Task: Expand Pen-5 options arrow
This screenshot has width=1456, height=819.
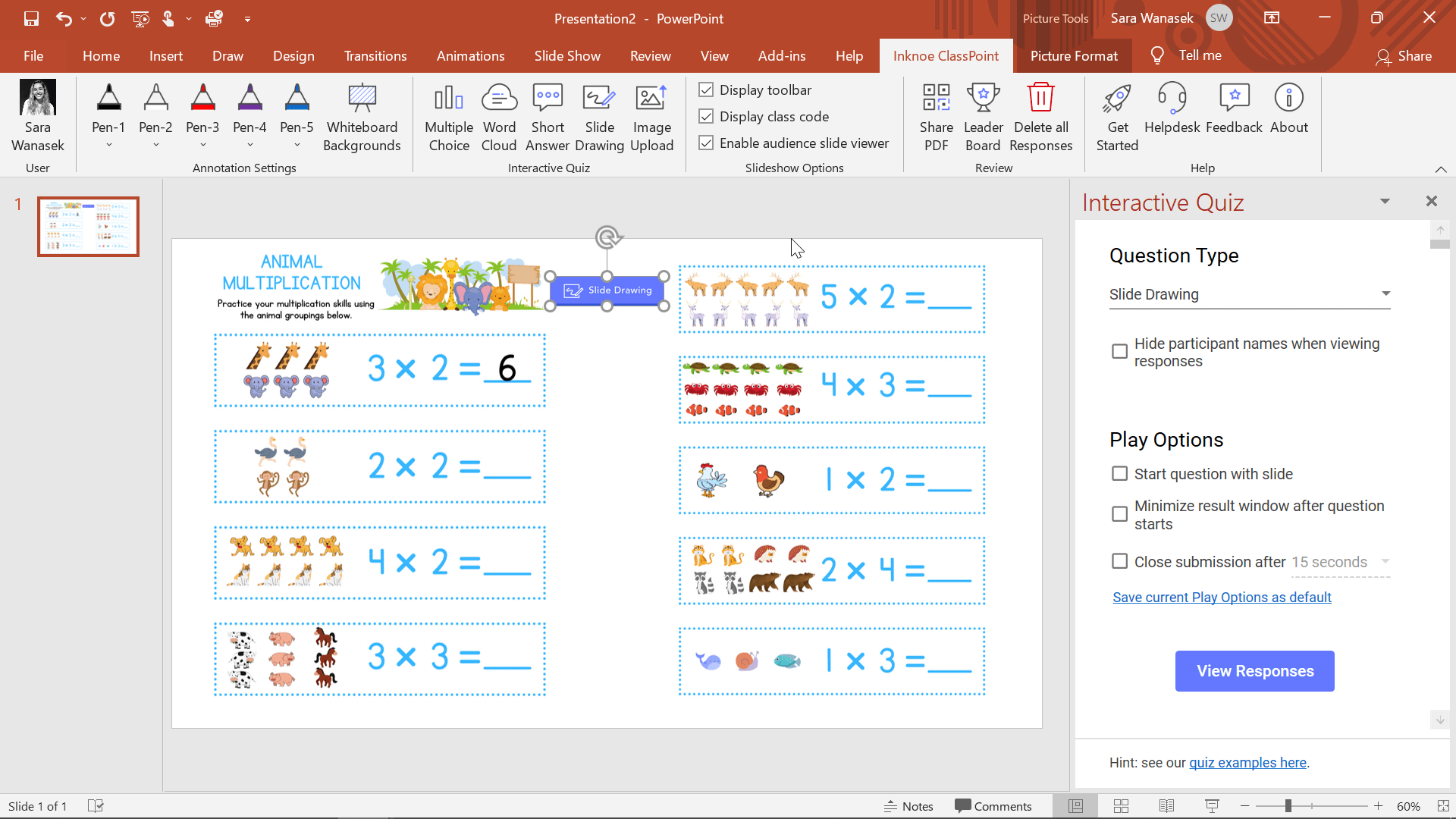Action: 297,145
